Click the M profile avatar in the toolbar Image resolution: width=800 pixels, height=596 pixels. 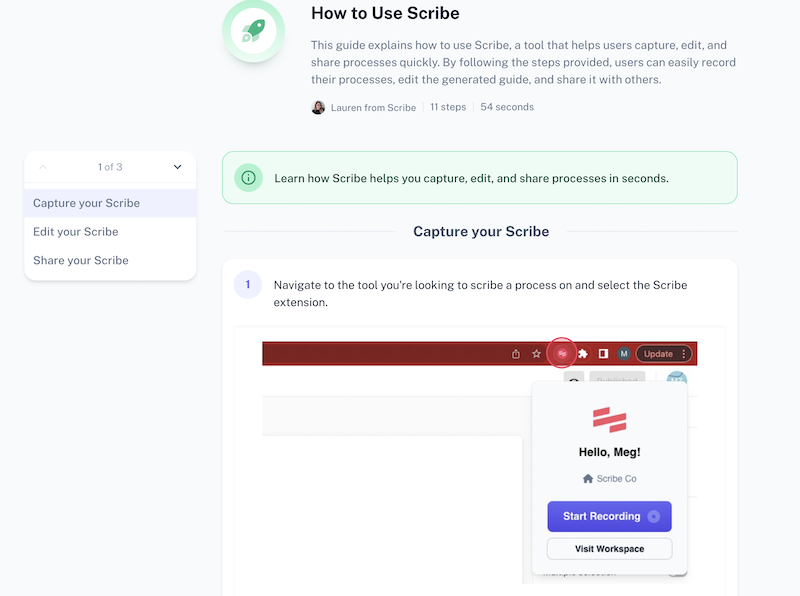[x=625, y=353]
